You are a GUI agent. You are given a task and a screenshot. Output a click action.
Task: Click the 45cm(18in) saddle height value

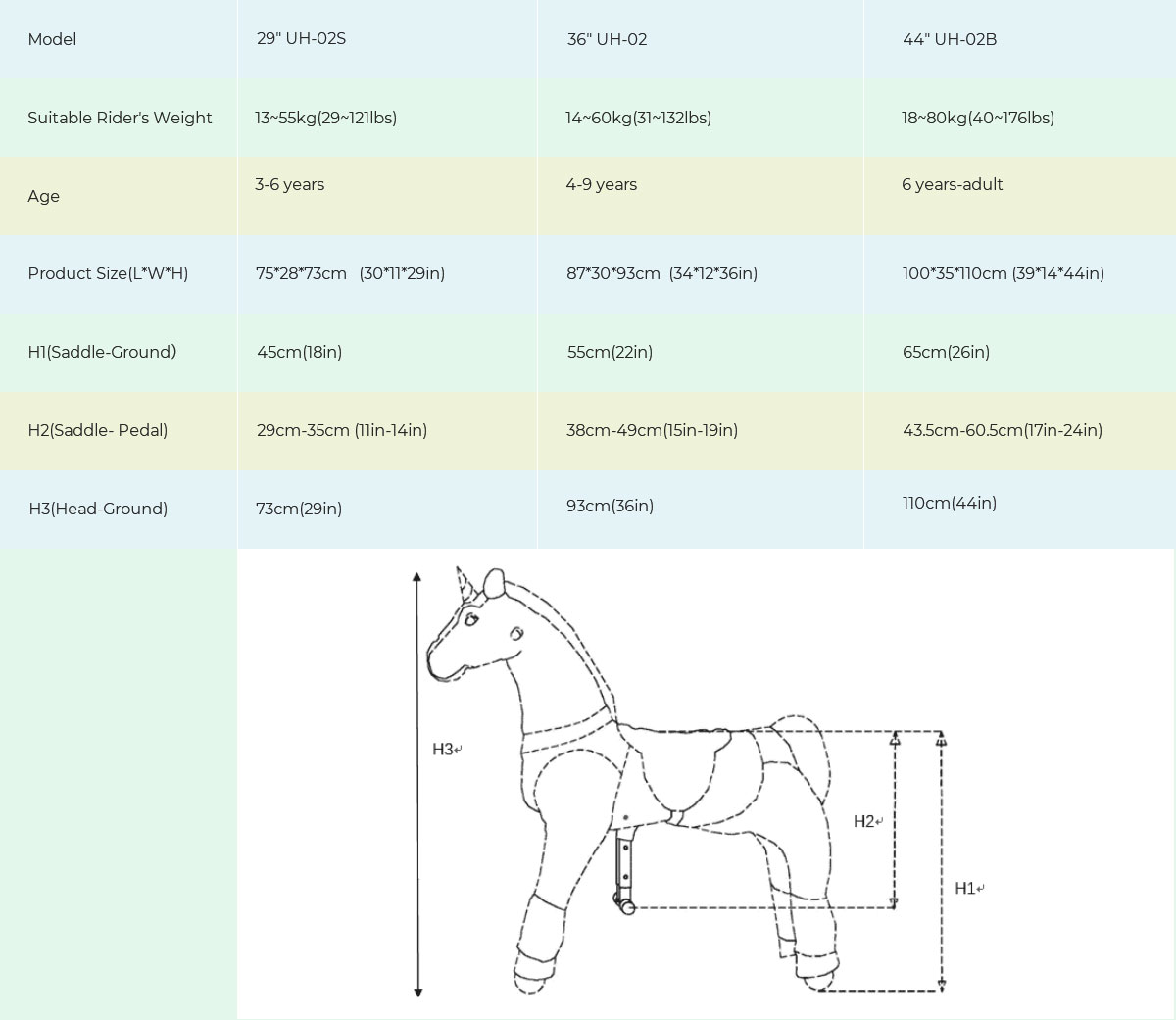(x=299, y=352)
